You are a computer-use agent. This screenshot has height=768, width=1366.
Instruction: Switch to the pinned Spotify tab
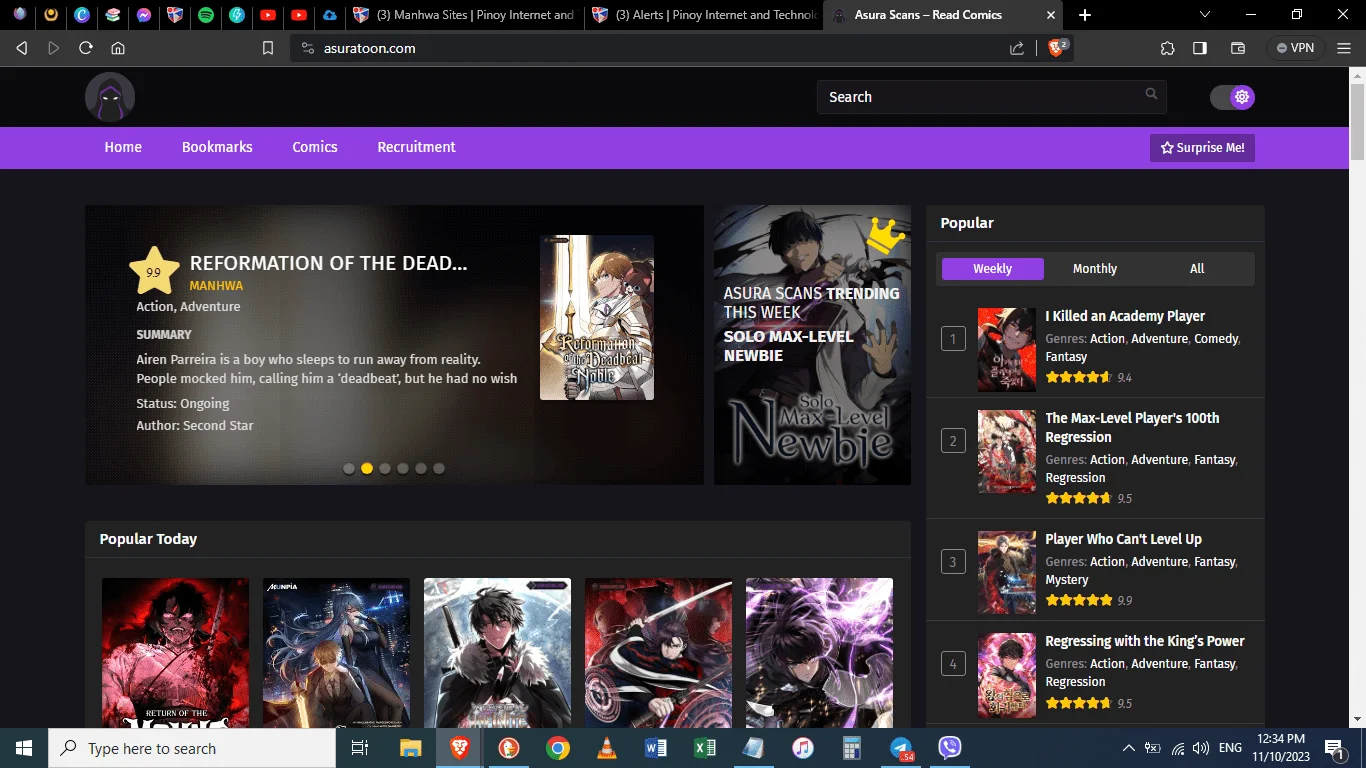[x=206, y=15]
